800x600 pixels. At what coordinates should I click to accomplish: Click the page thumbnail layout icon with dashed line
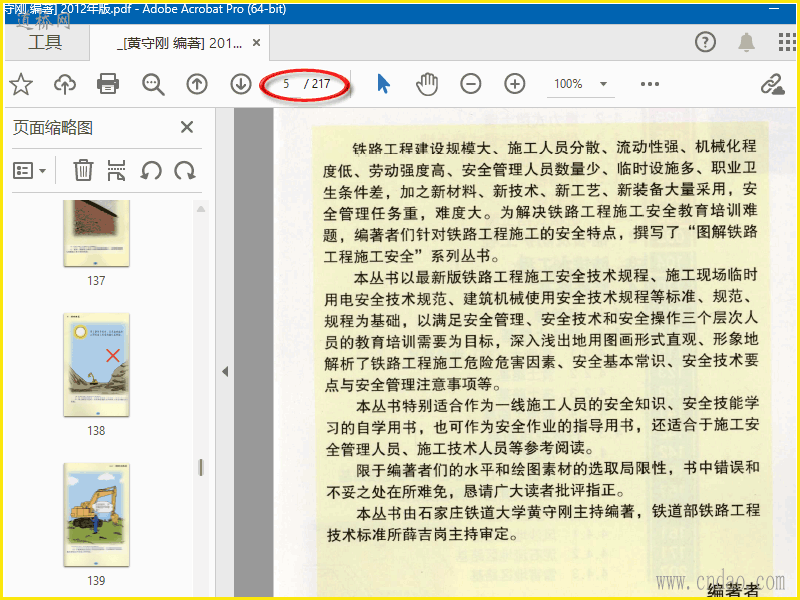[x=116, y=170]
